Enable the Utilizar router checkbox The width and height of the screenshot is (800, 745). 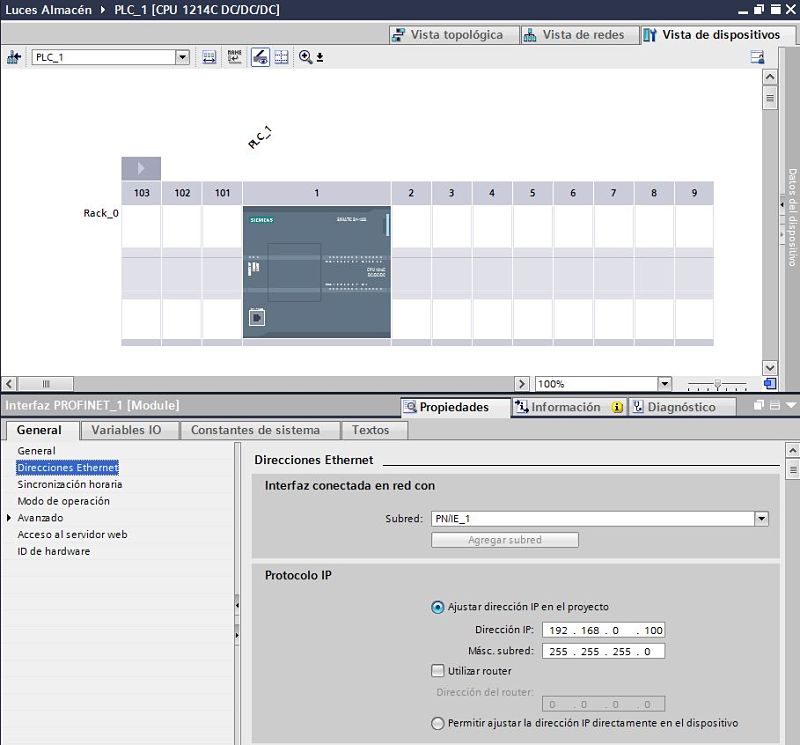438,670
